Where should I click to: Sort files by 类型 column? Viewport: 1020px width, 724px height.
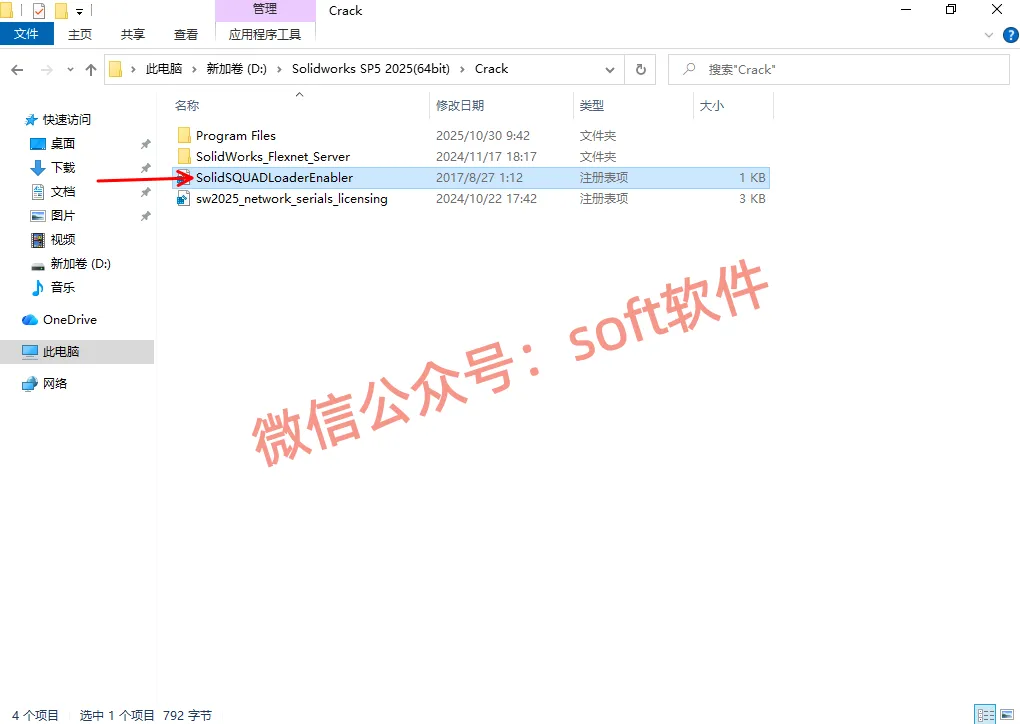click(x=591, y=105)
